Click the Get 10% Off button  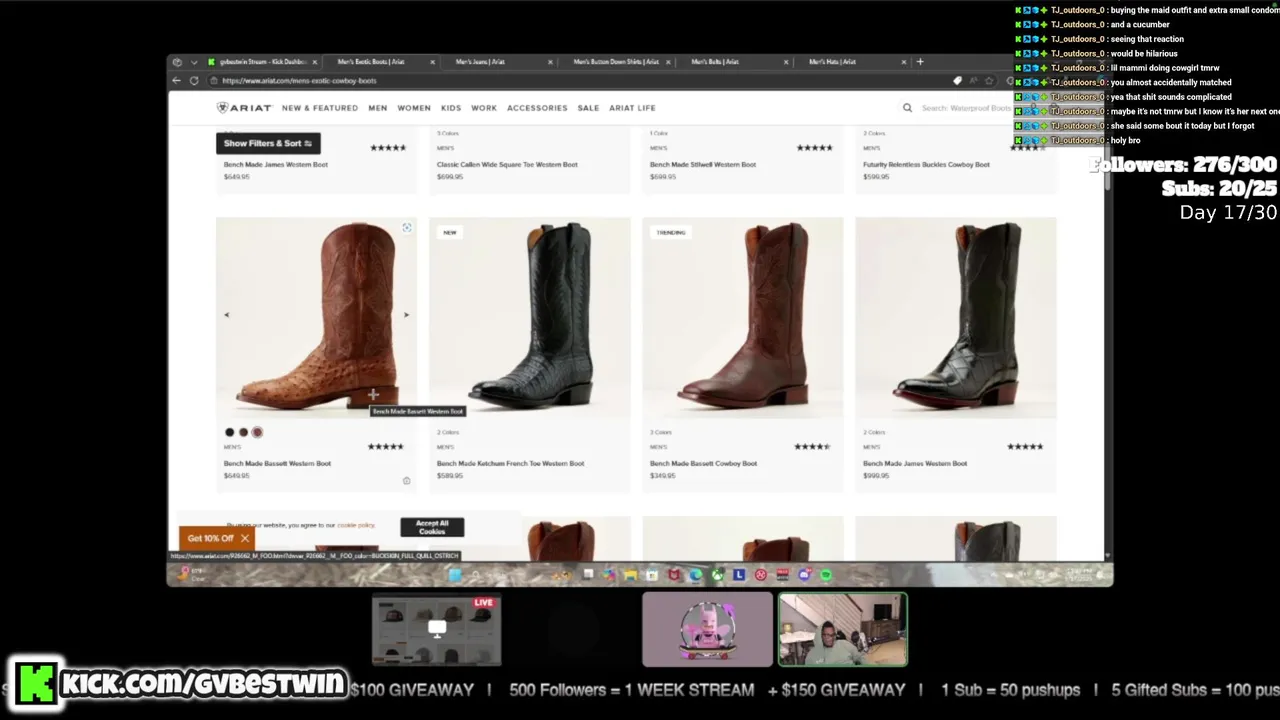pyautogui.click(x=210, y=538)
